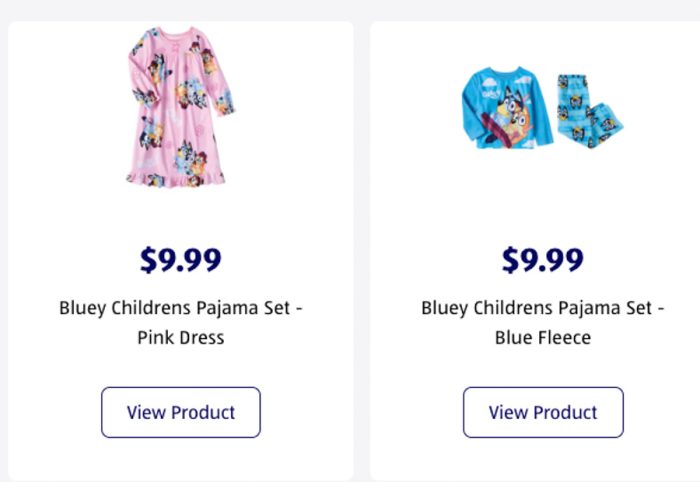Screen dimensions: 700x482
Task: Click View Product for the Blue Fleece
Action: [x=543, y=412]
